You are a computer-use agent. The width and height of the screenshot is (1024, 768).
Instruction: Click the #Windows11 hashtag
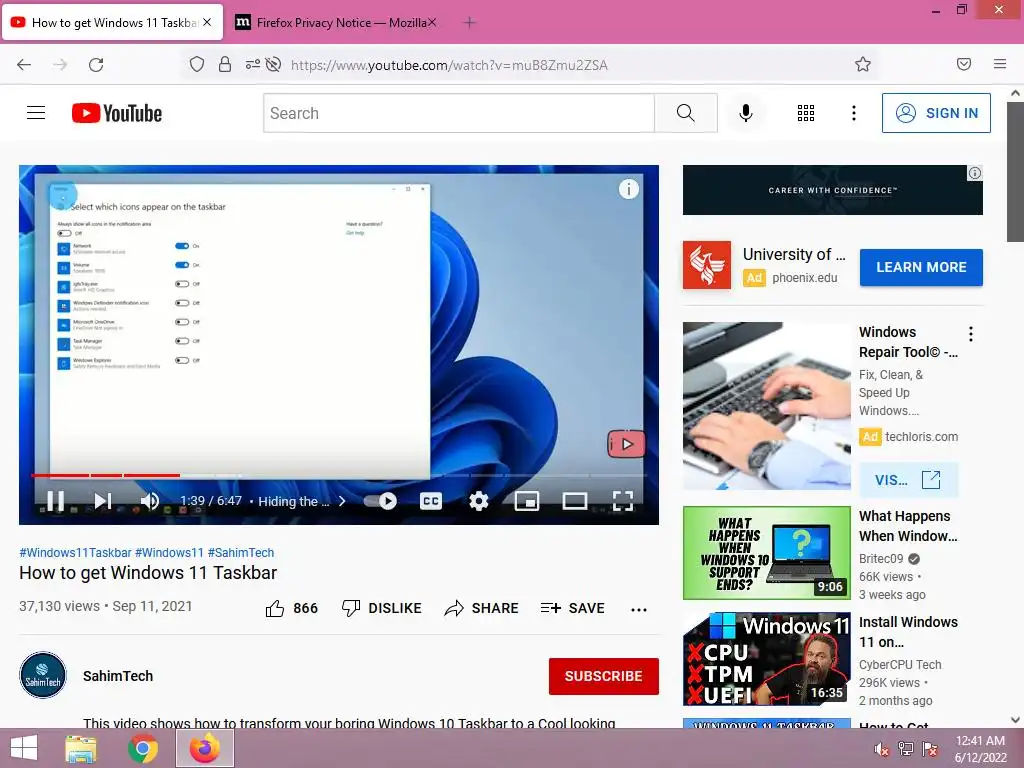(170, 552)
